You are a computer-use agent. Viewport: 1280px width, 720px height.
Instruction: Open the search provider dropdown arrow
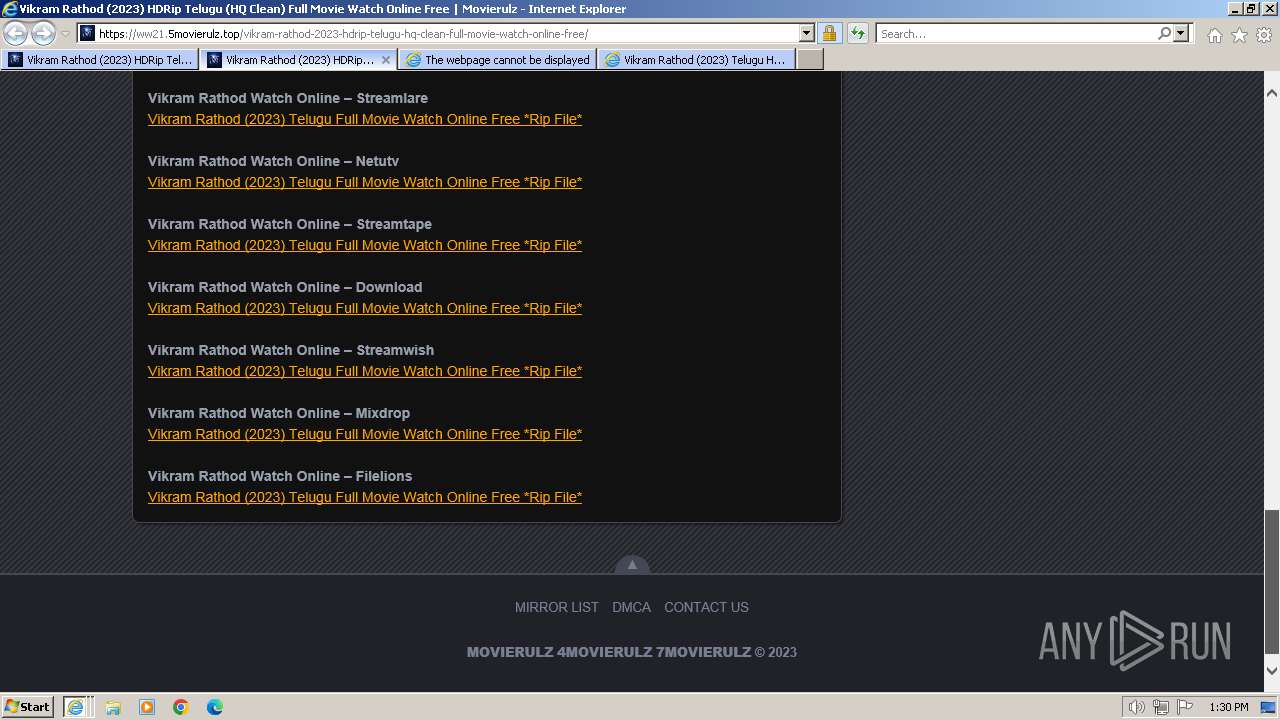coord(1181,33)
